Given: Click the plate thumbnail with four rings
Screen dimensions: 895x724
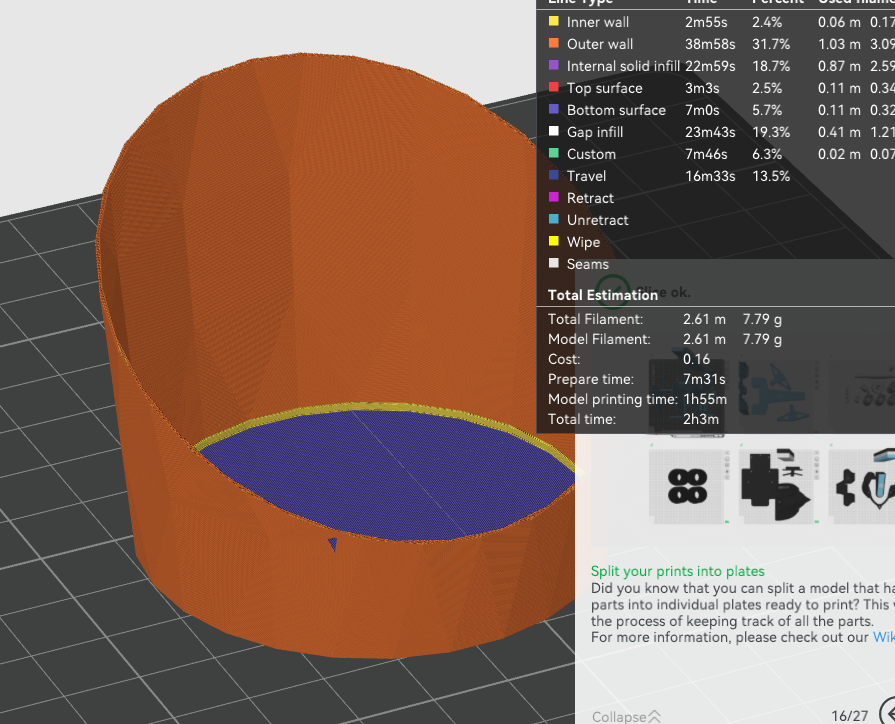Looking at the screenshot, I should coord(687,485).
